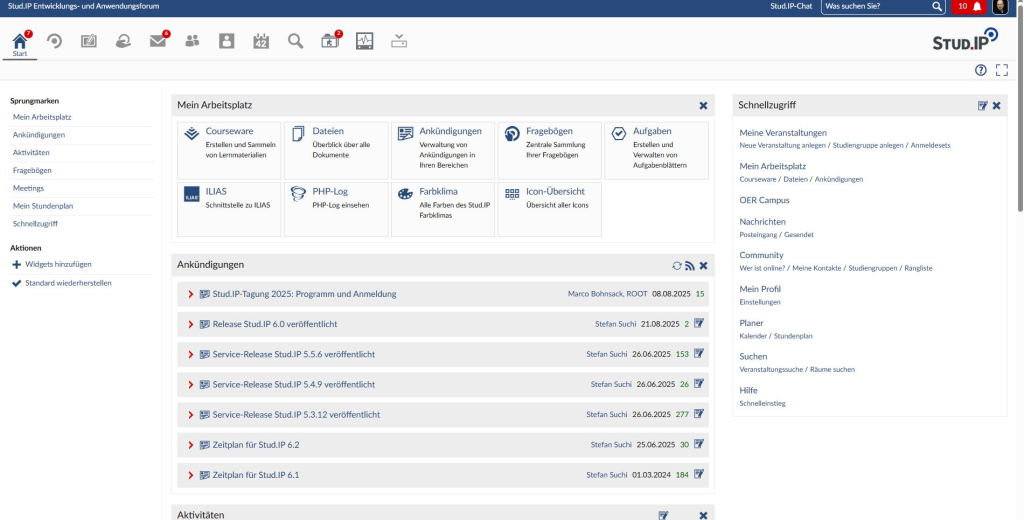
Task: Open the PHP-Log tile
Action: pyautogui.click(x=336, y=209)
